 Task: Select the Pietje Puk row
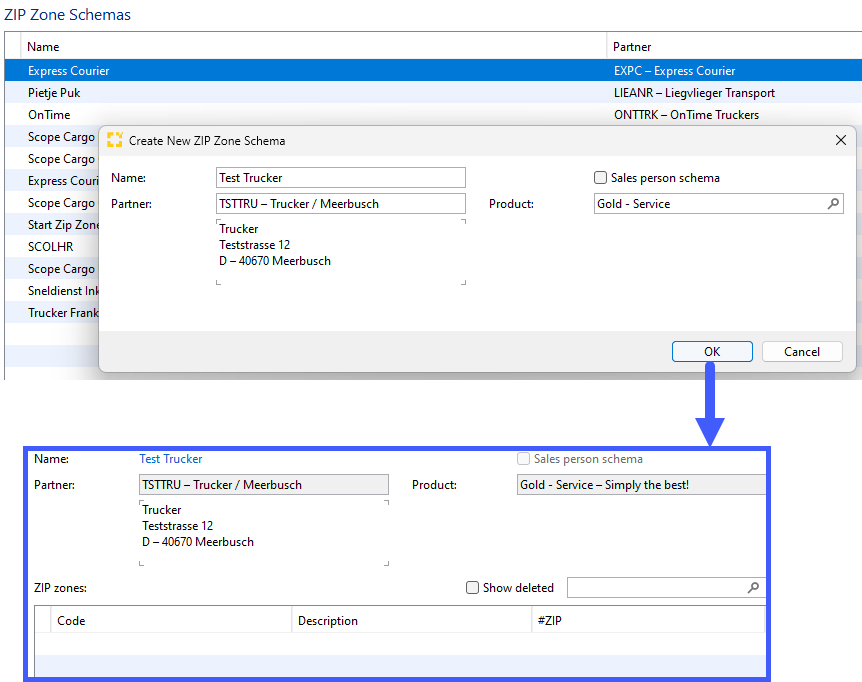tap(433, 92)
